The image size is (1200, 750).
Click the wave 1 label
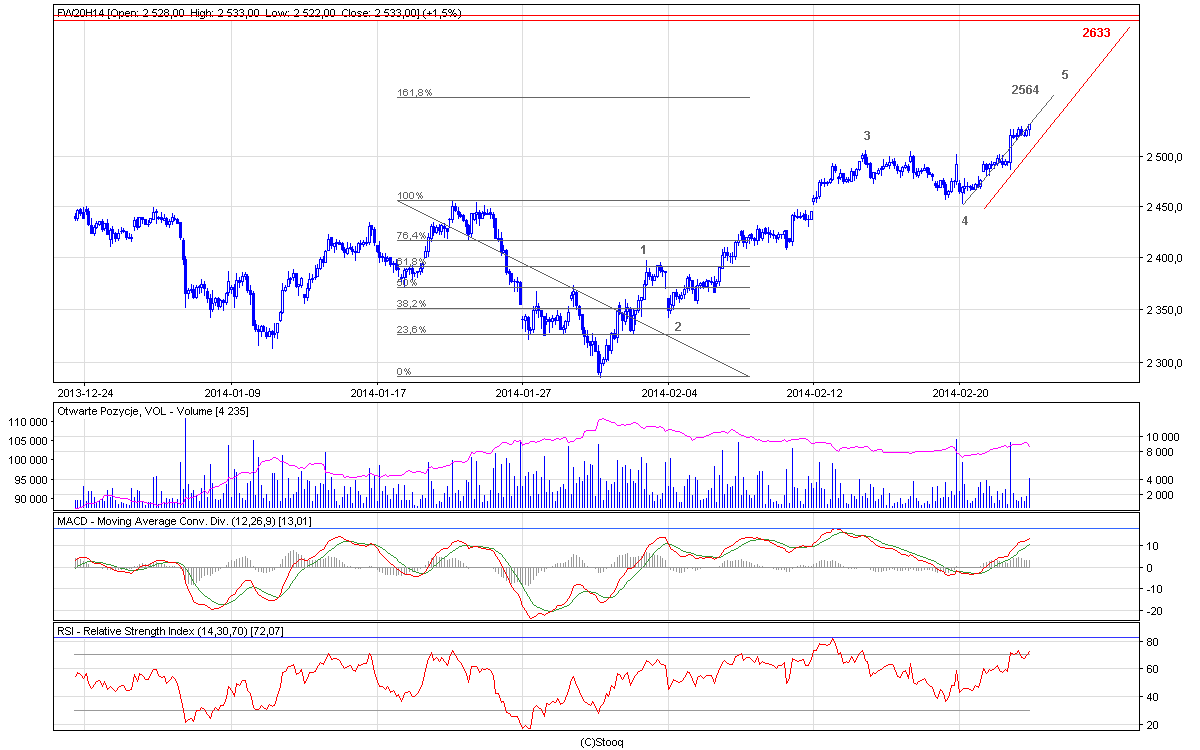coord(643,249)
